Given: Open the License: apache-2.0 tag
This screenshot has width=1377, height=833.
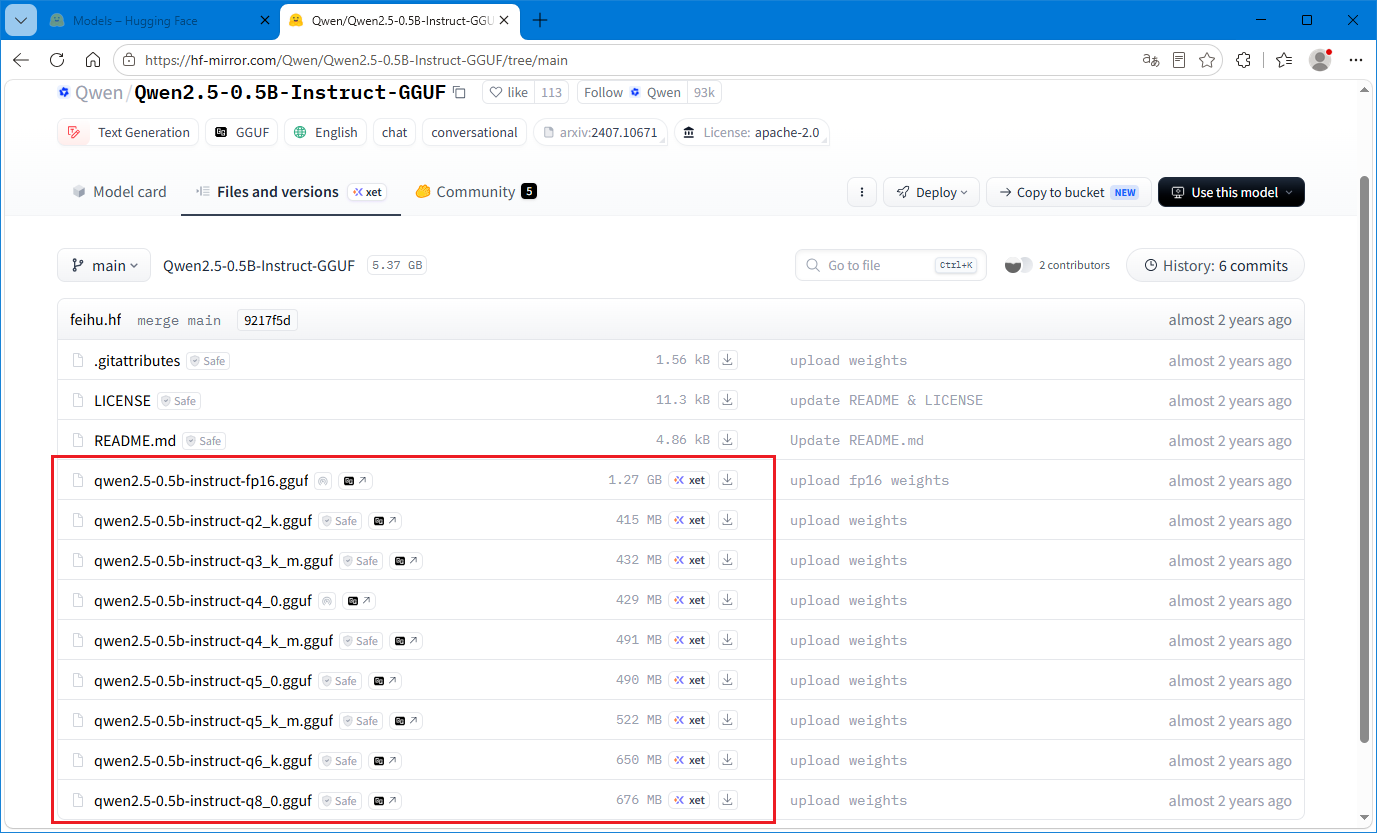Looking at the screenshot, I should 752,132.
